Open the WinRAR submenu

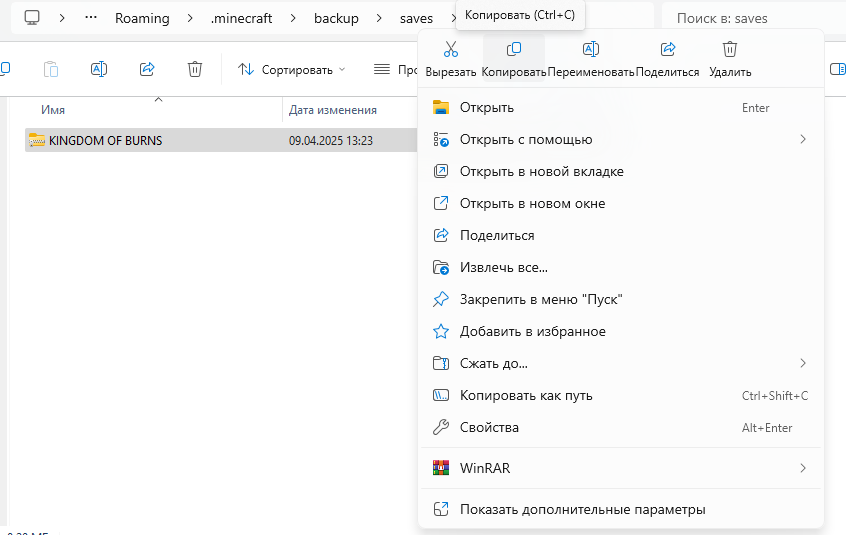coord(621,468)
